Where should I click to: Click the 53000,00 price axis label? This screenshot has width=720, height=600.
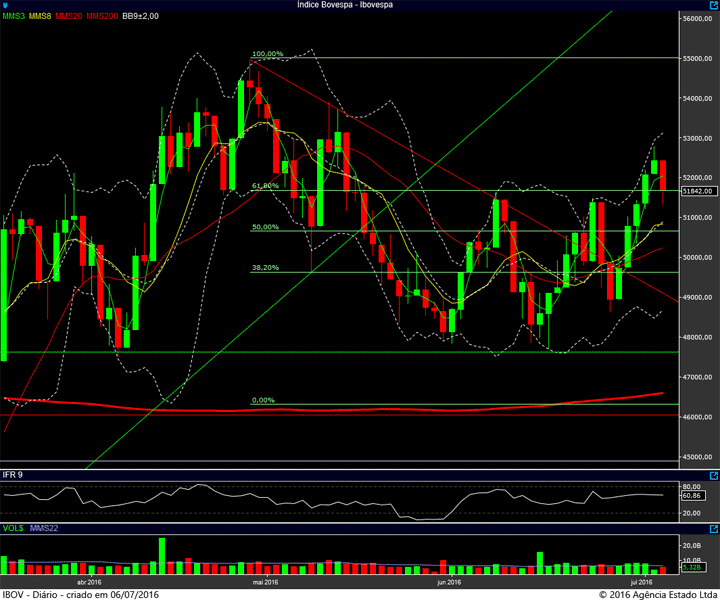click(x=698, y=139)
